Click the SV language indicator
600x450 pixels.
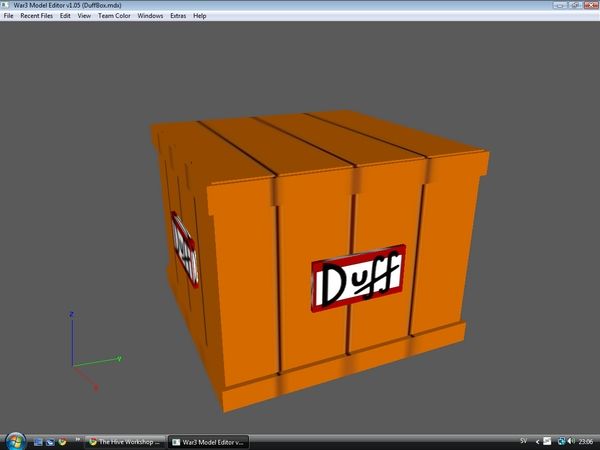pyautogui.click(x=523, y=441)
